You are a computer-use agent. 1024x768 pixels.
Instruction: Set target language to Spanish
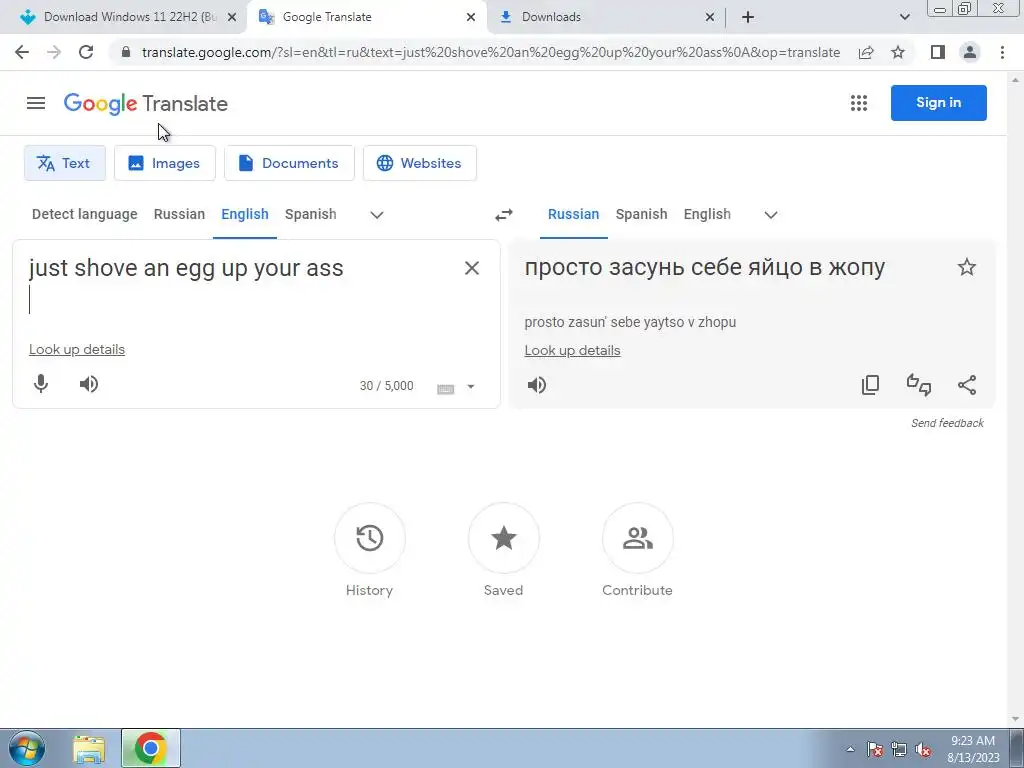click(x=641, y=214)
